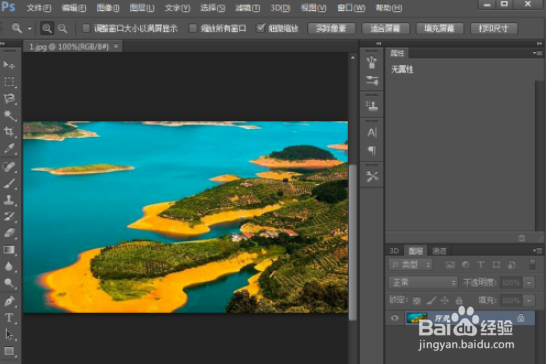This screenshot has width=546, height=364.
Task: Open the 属性 panel flyout menu
Action: coord(537,53)
